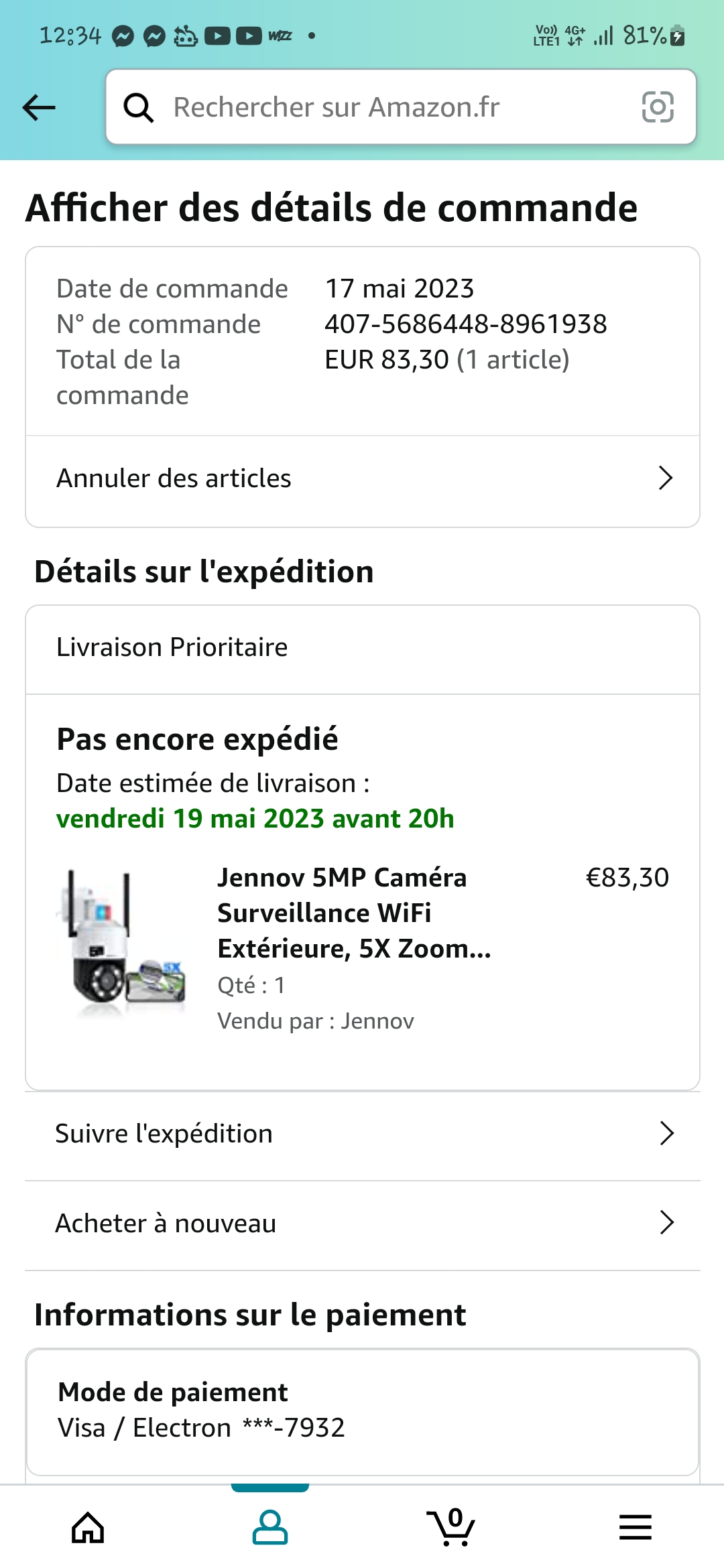Open the camera scan search icon
Image resolution: width=724 pixels, height=1568 pixels.
[657, 107]
